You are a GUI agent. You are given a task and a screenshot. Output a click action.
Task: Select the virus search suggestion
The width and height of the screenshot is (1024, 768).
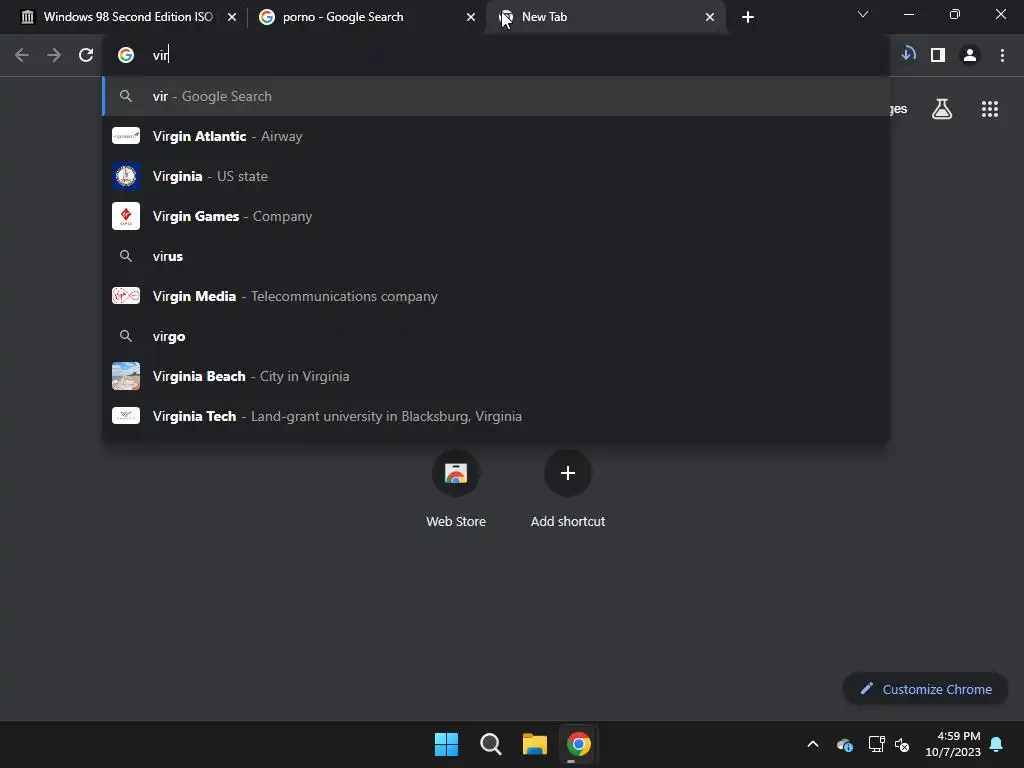[x=496, y=256]
